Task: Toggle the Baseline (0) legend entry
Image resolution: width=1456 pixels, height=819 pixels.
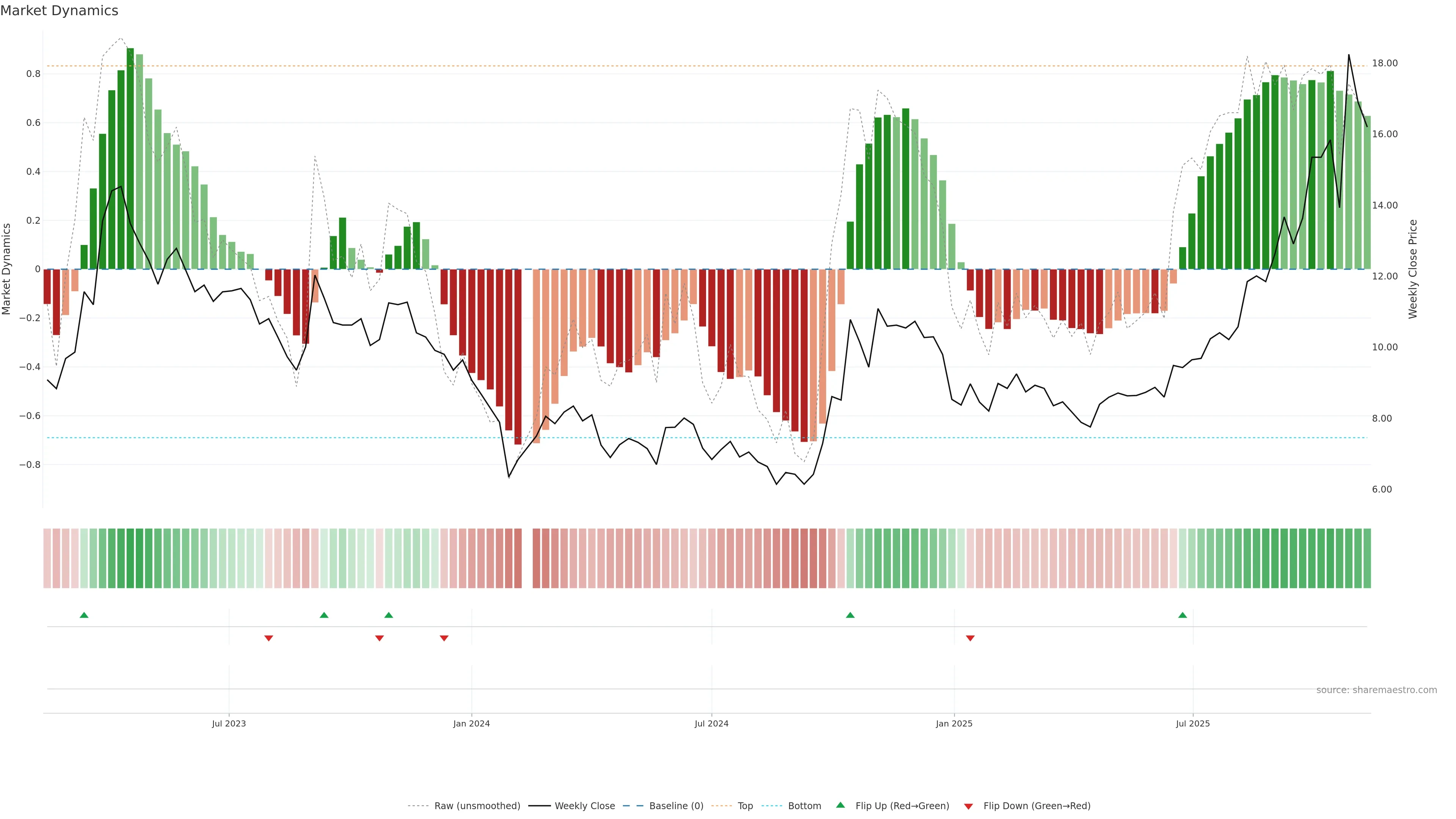Action: coord(676,805)
